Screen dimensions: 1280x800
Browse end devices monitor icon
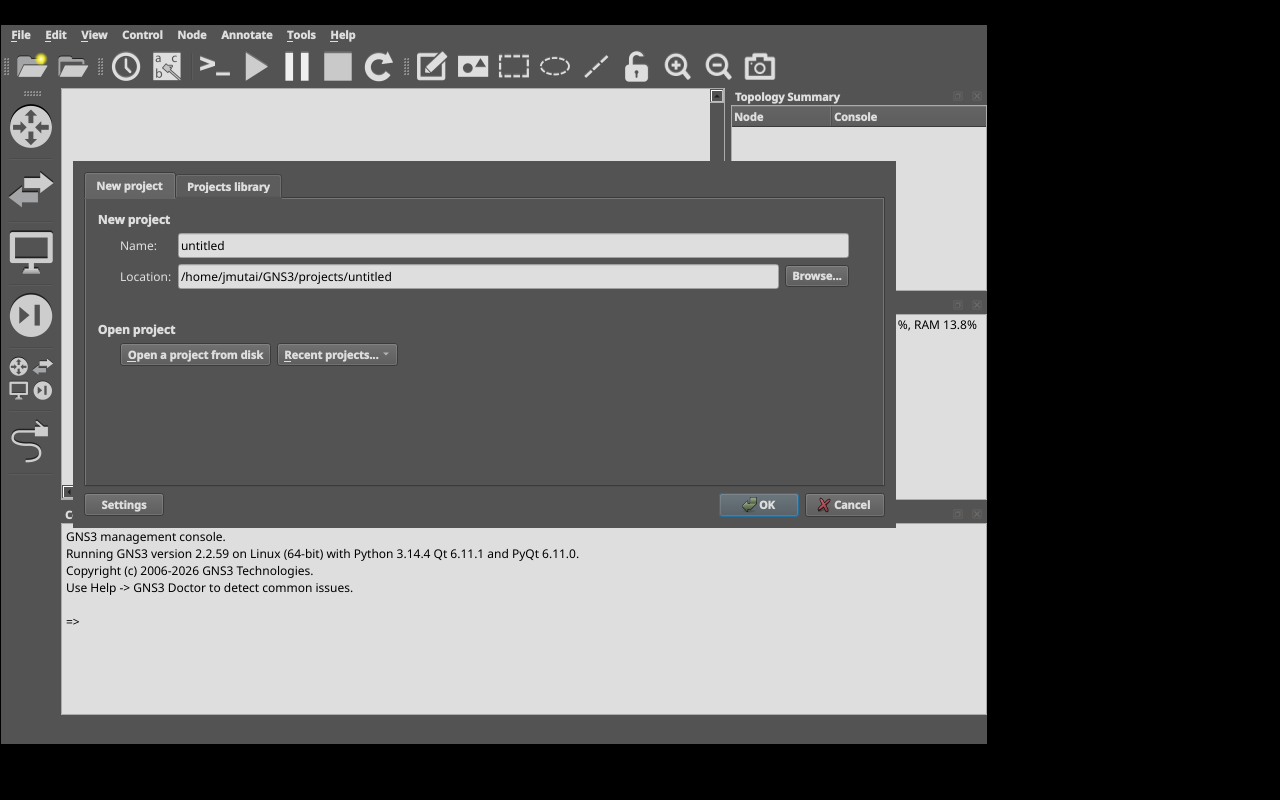point(31,253)
